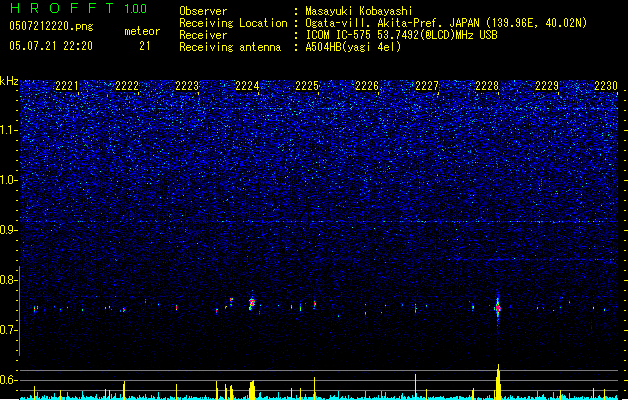Click the 0.9 frequency axis label
Viewport: 629px width, 400px height.
pos(8,230)
